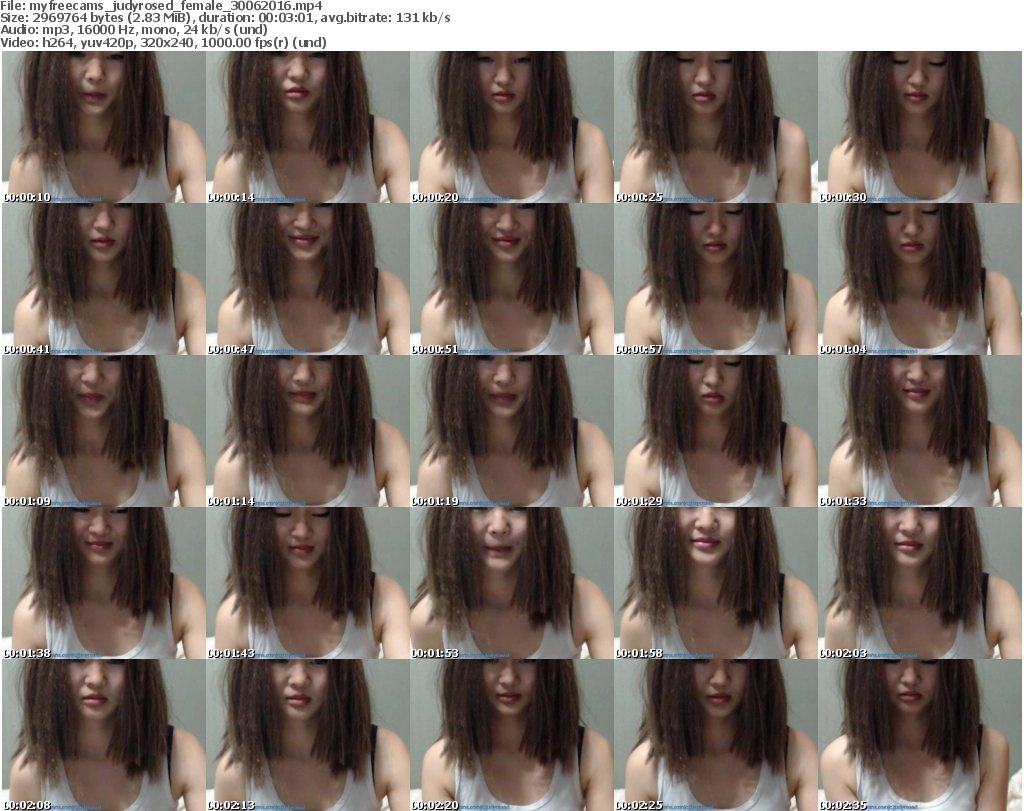Viewport: 1024px width, 811px height.
Task: Select the thumbnail timestamped 00:00:51
Action: (x=512, y=279)
